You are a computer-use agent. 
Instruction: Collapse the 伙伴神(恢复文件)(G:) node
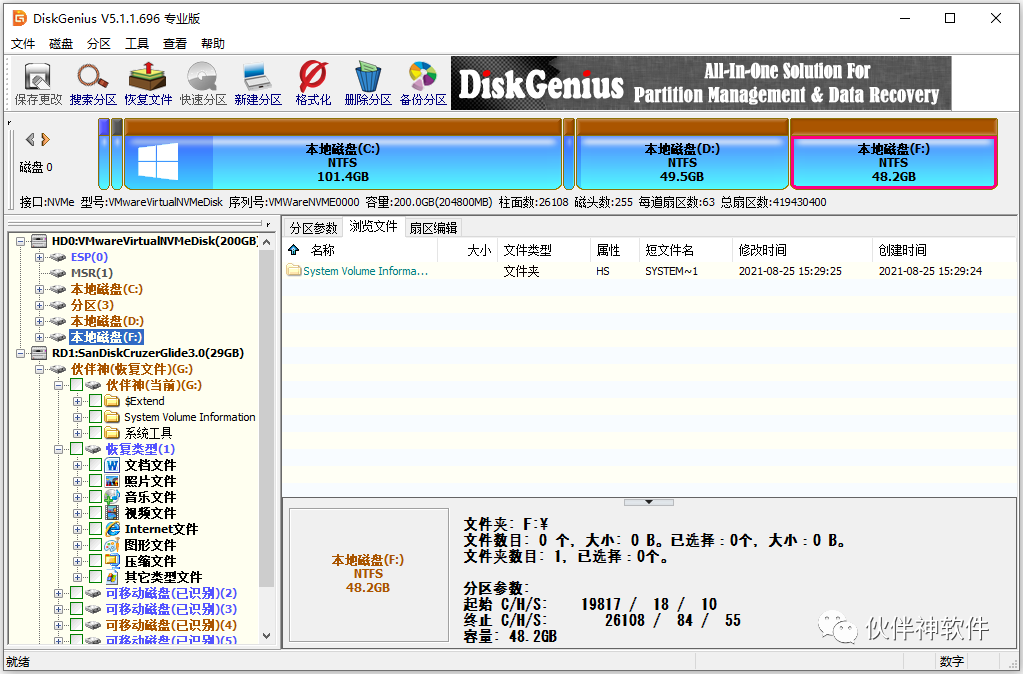39,369
